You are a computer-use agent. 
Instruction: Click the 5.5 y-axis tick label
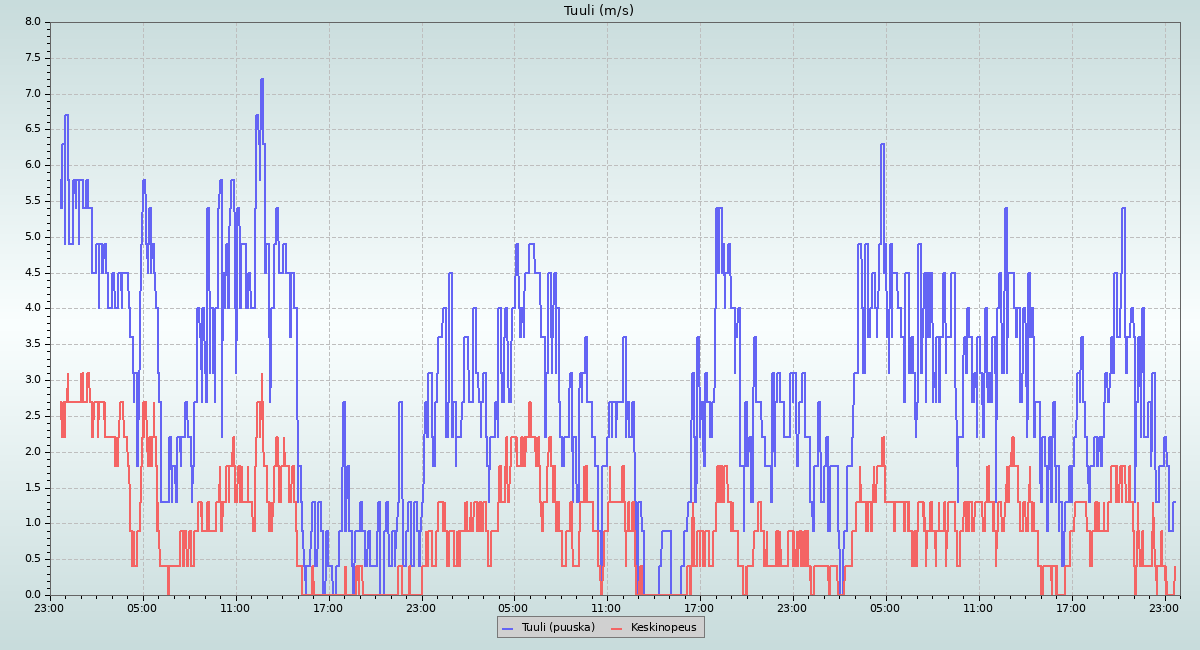click(x=32, y=201)
